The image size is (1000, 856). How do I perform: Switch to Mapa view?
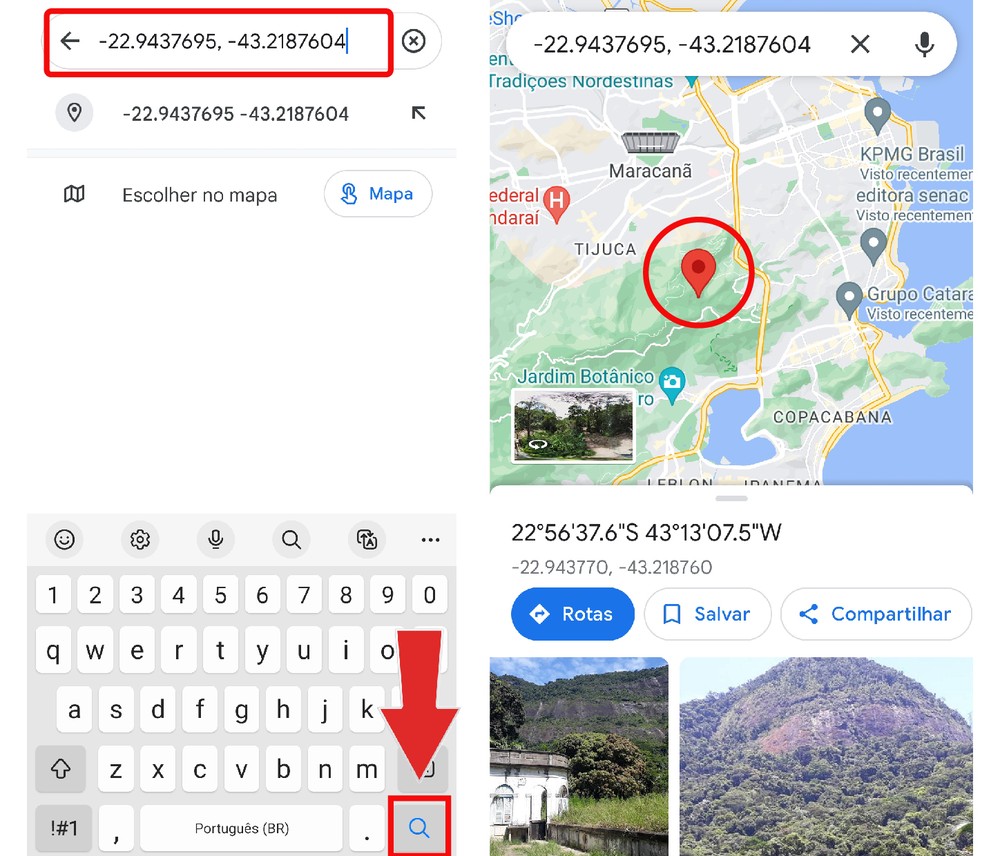pos(378,194)
